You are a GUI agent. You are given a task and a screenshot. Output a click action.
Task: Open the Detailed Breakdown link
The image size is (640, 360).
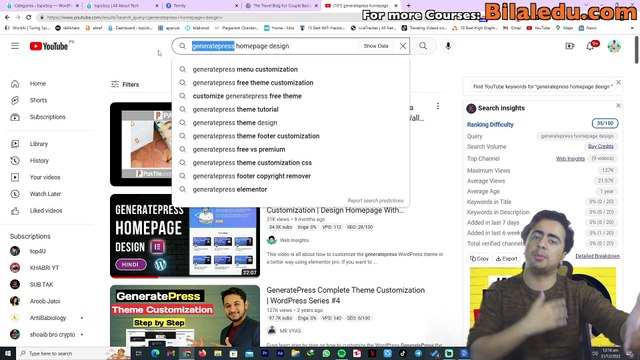click(598, 256)
